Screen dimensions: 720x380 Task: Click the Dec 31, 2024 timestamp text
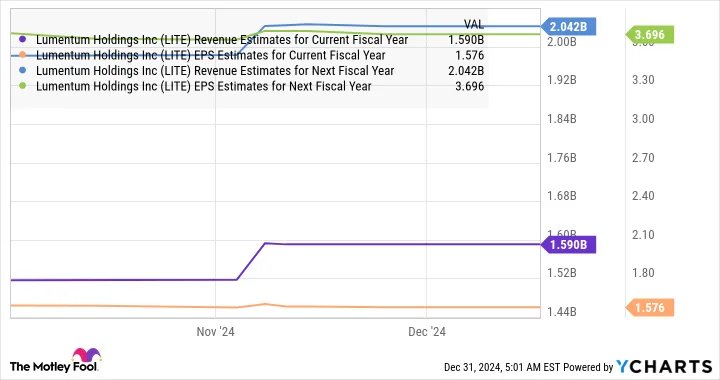point(502,368)
